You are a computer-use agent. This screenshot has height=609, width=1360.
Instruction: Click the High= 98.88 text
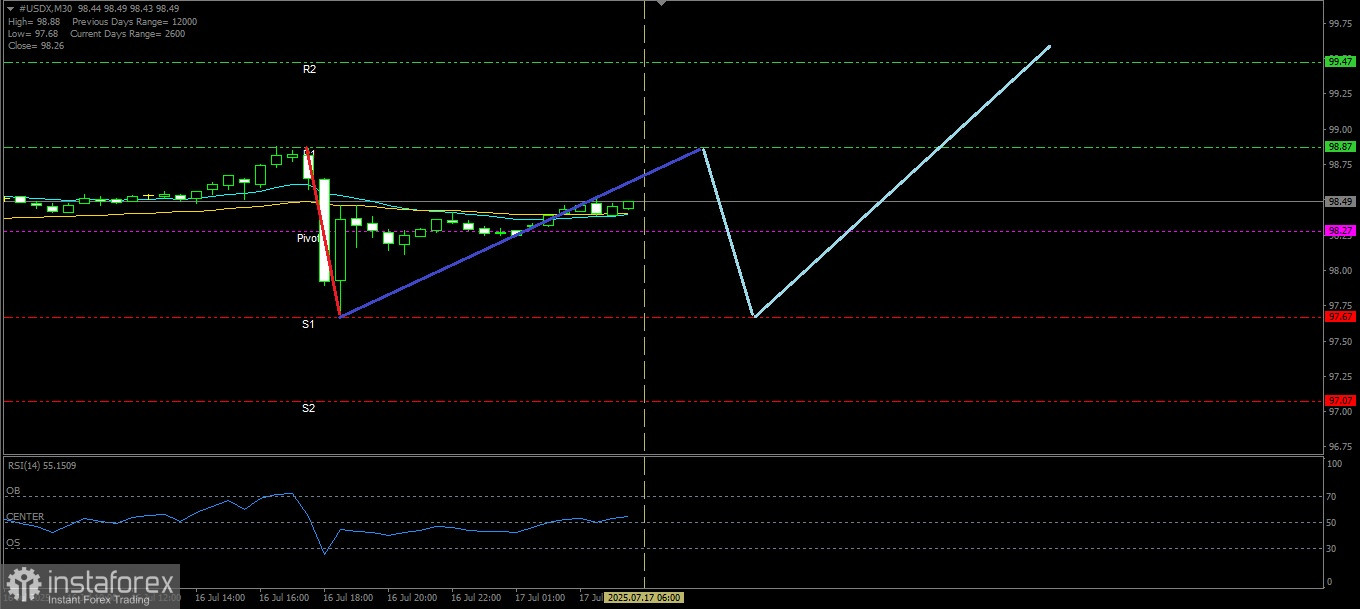(x=33, y=21)
